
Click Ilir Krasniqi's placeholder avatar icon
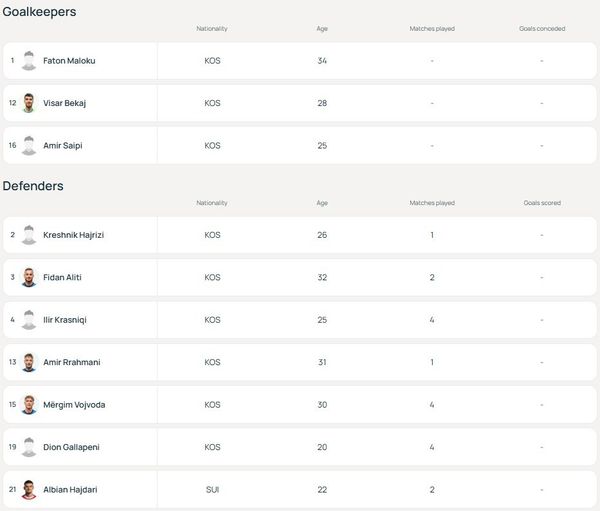pos(29,320)
